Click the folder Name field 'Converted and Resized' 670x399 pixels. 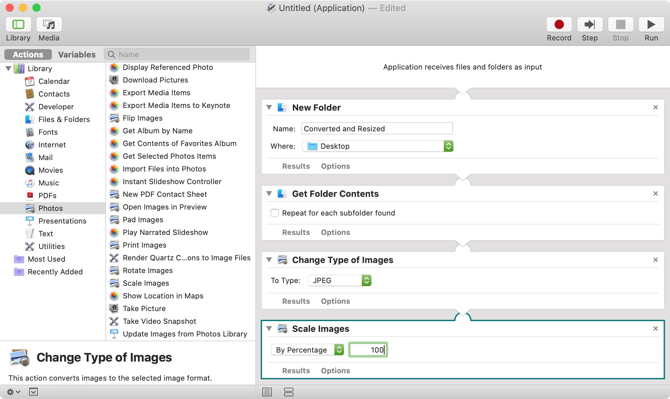coord(377,129)
